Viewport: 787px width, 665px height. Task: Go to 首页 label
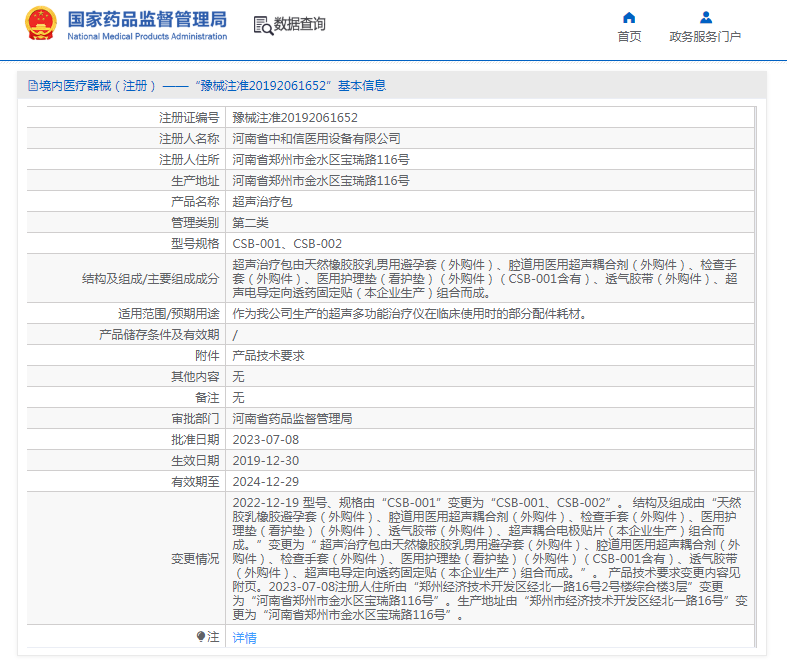629,37
